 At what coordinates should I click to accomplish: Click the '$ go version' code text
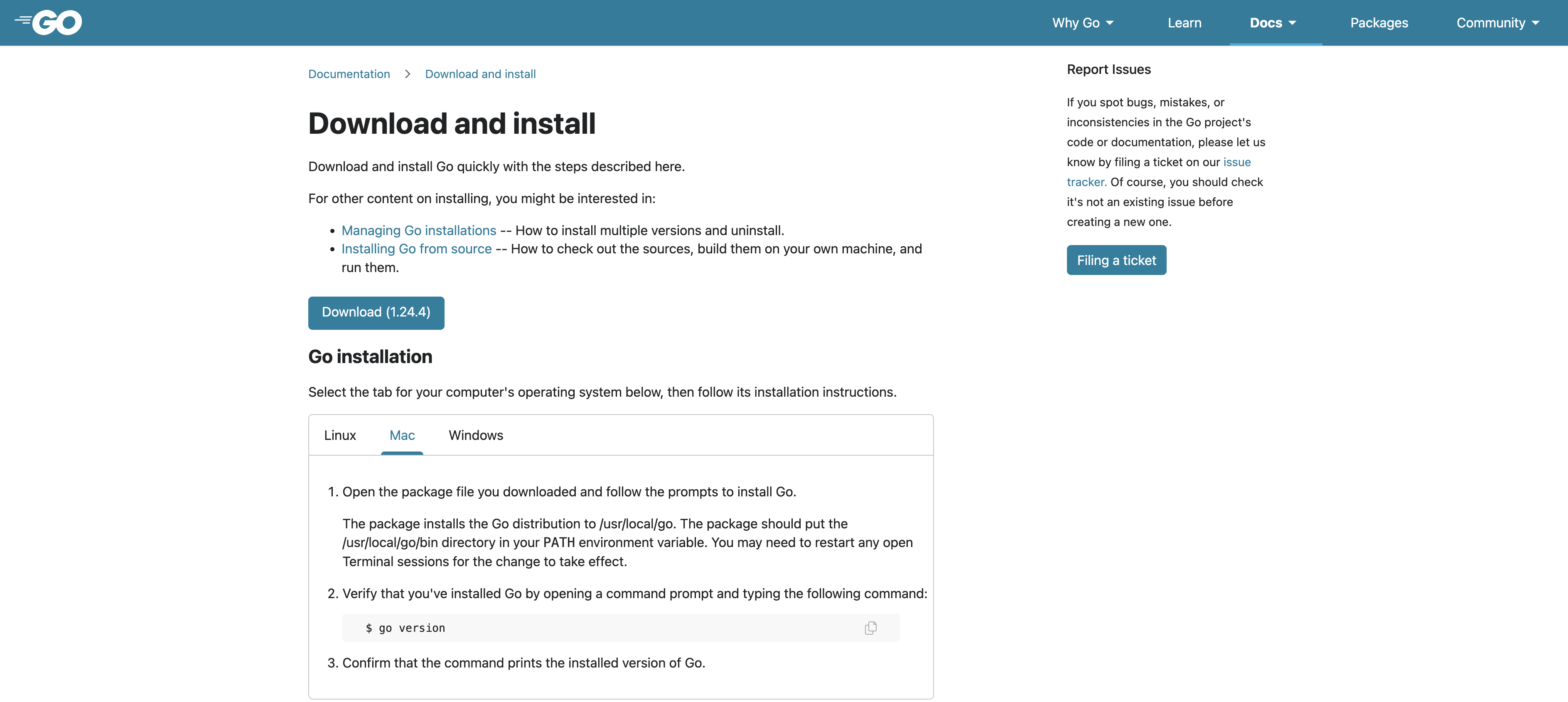click(x=406, y=628)
